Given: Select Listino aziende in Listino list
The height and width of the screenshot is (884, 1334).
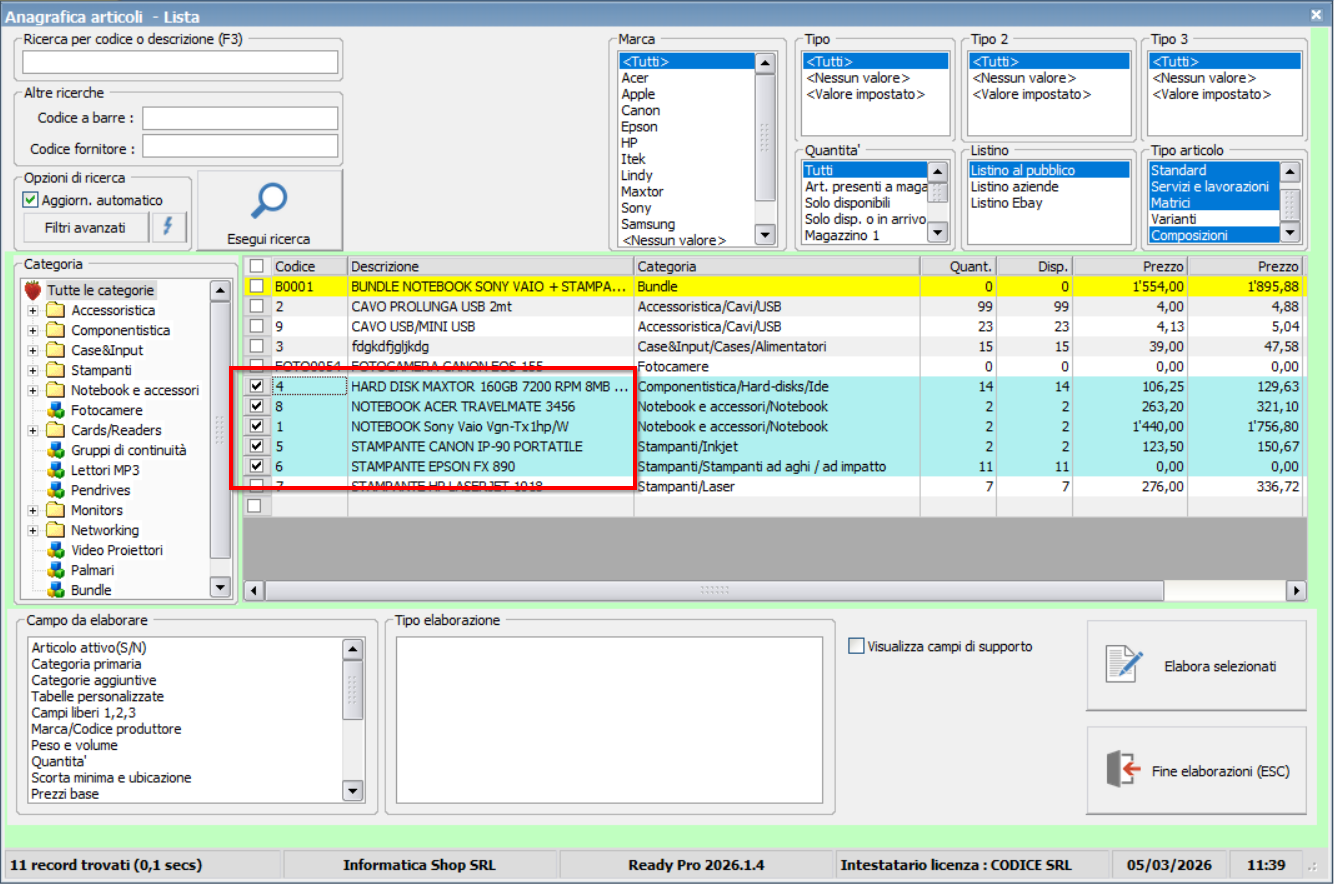Looking at the screenshot, I should (1014, 187).
